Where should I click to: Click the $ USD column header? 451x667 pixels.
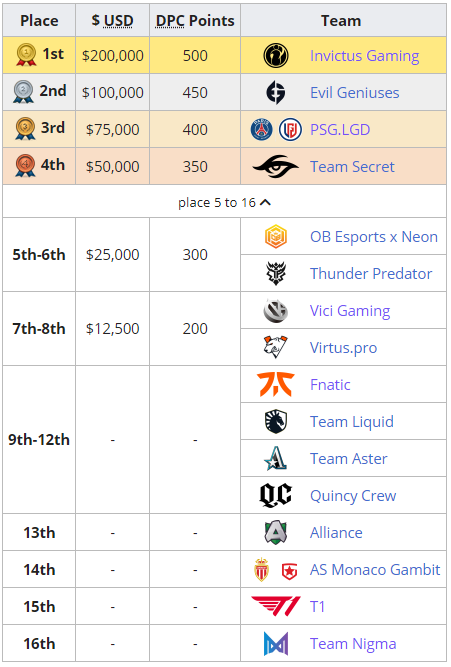pyautogui.click(x=112, y=20)
